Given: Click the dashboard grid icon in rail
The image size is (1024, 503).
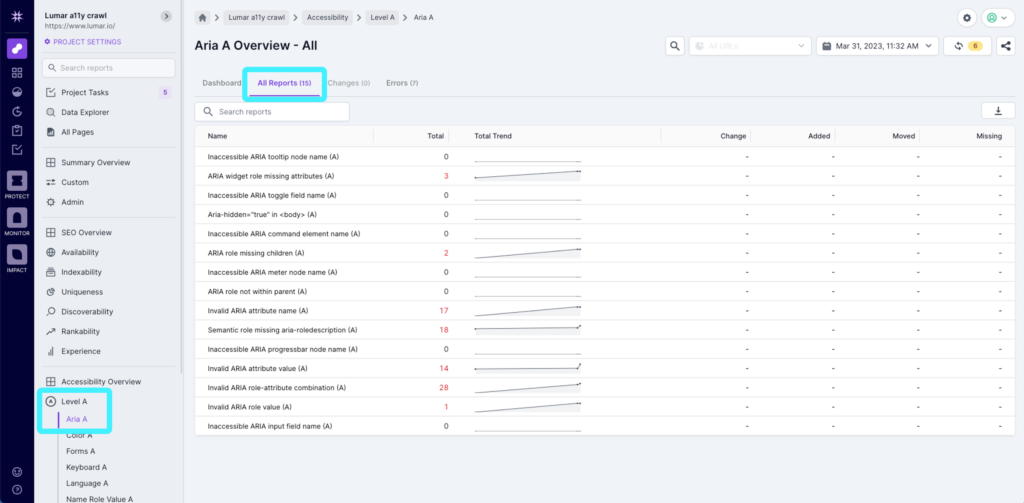Looking at the screenshot, I should [17, 73].
